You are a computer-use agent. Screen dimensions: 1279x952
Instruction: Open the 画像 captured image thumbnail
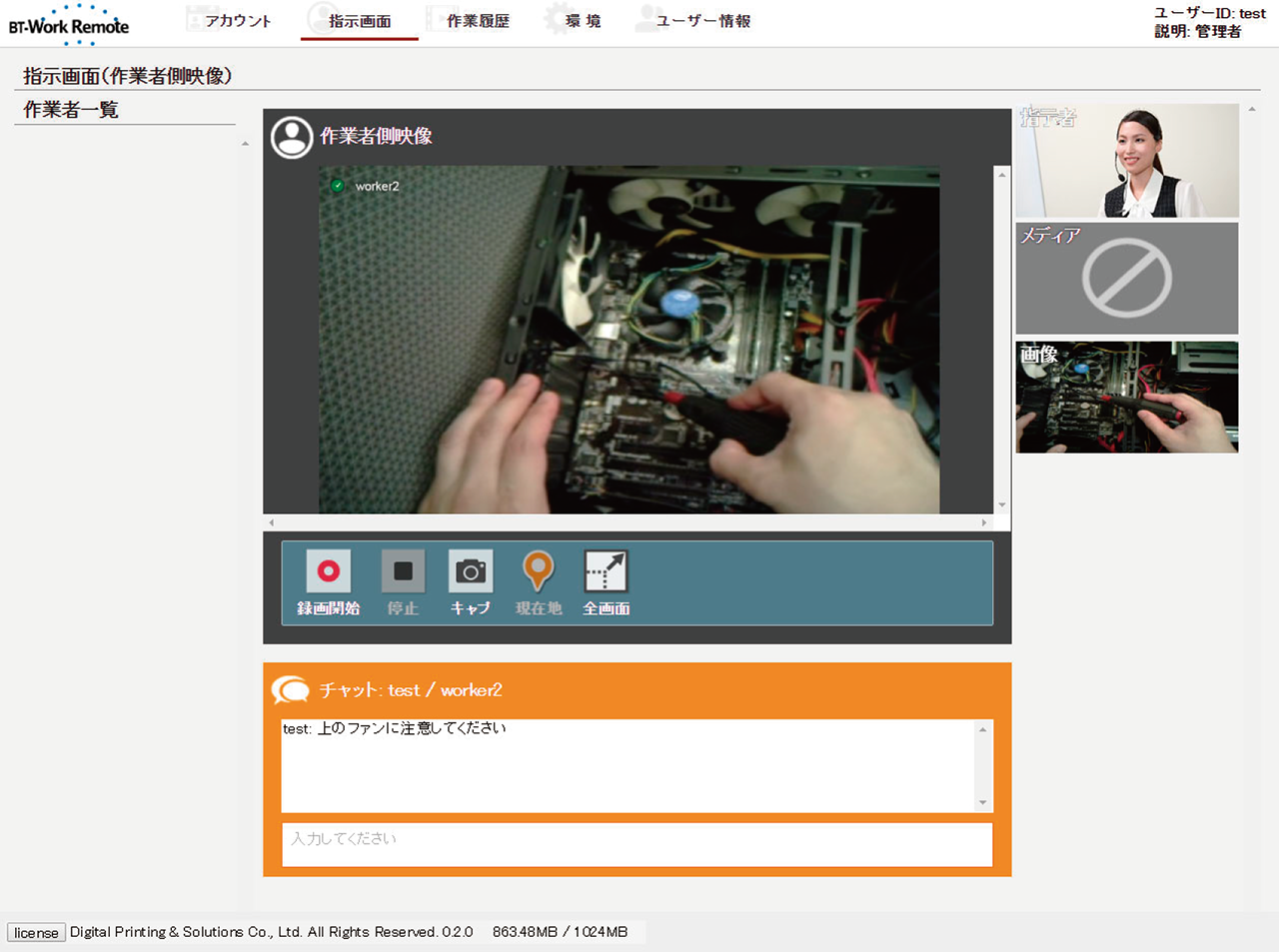click(1127, 398)
